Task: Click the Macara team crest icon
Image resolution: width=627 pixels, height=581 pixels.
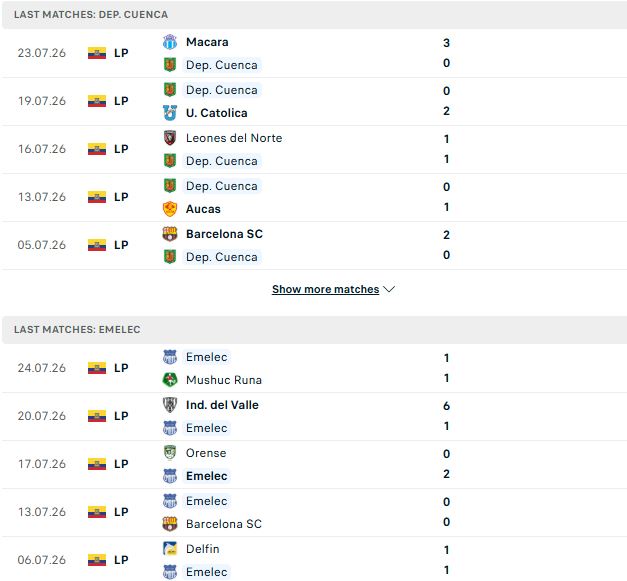Action: click(x=170, y=42)
